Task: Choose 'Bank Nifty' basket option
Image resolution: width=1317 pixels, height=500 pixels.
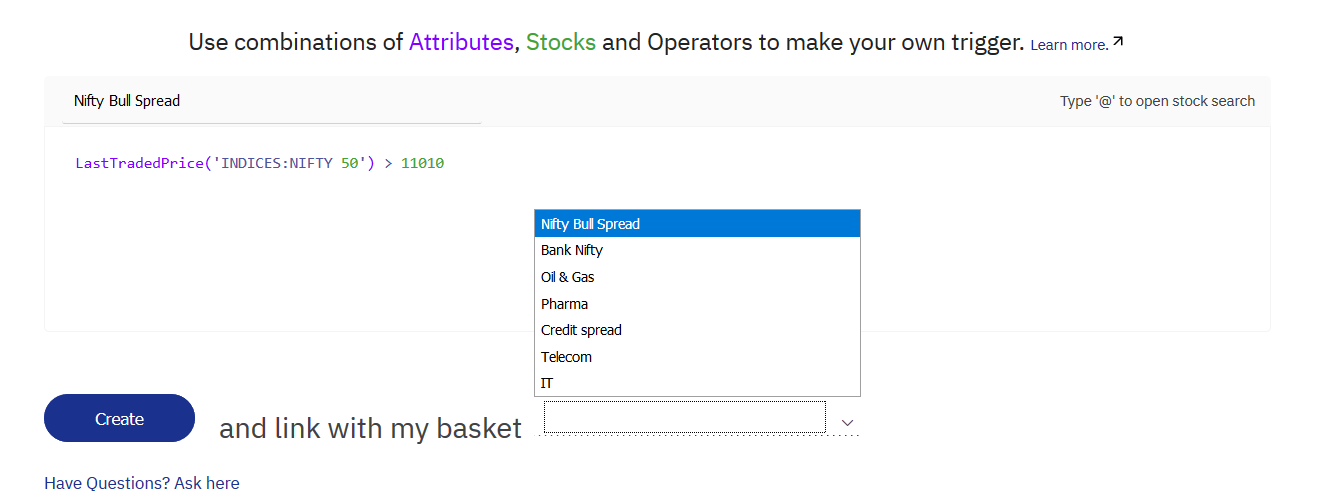Action: click(697, 250)
